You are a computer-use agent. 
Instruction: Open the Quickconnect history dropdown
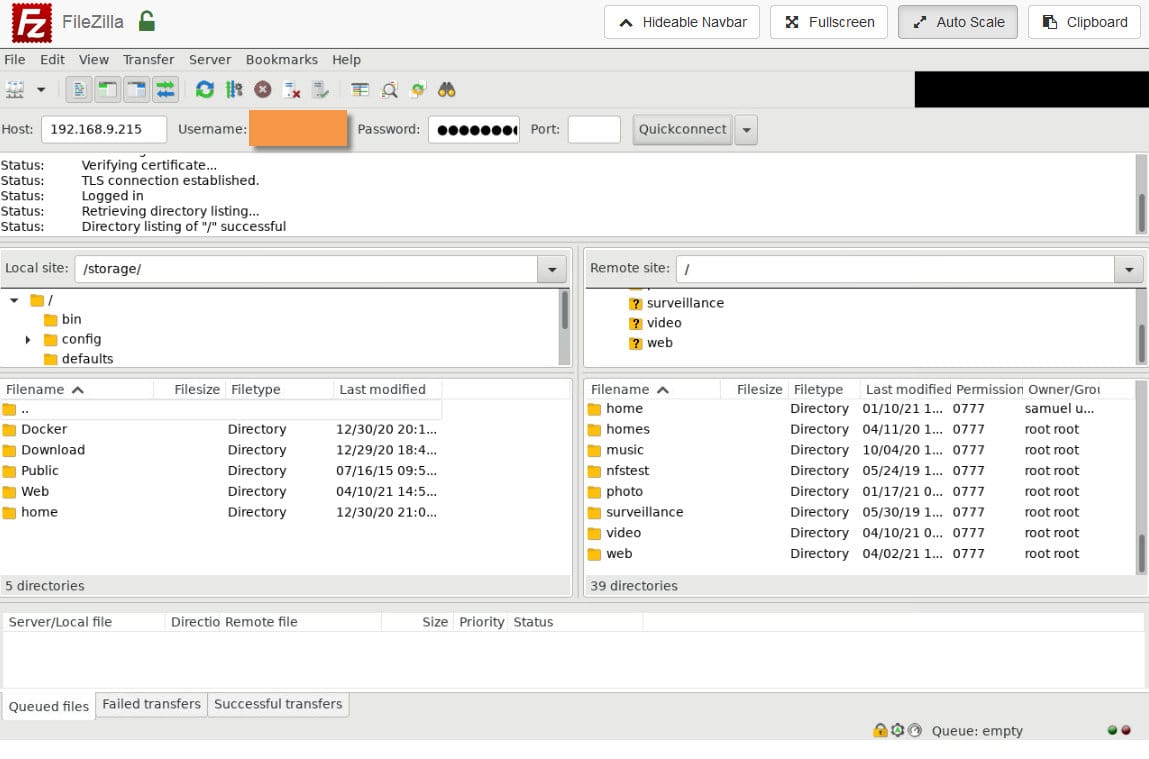pos(746,130)
